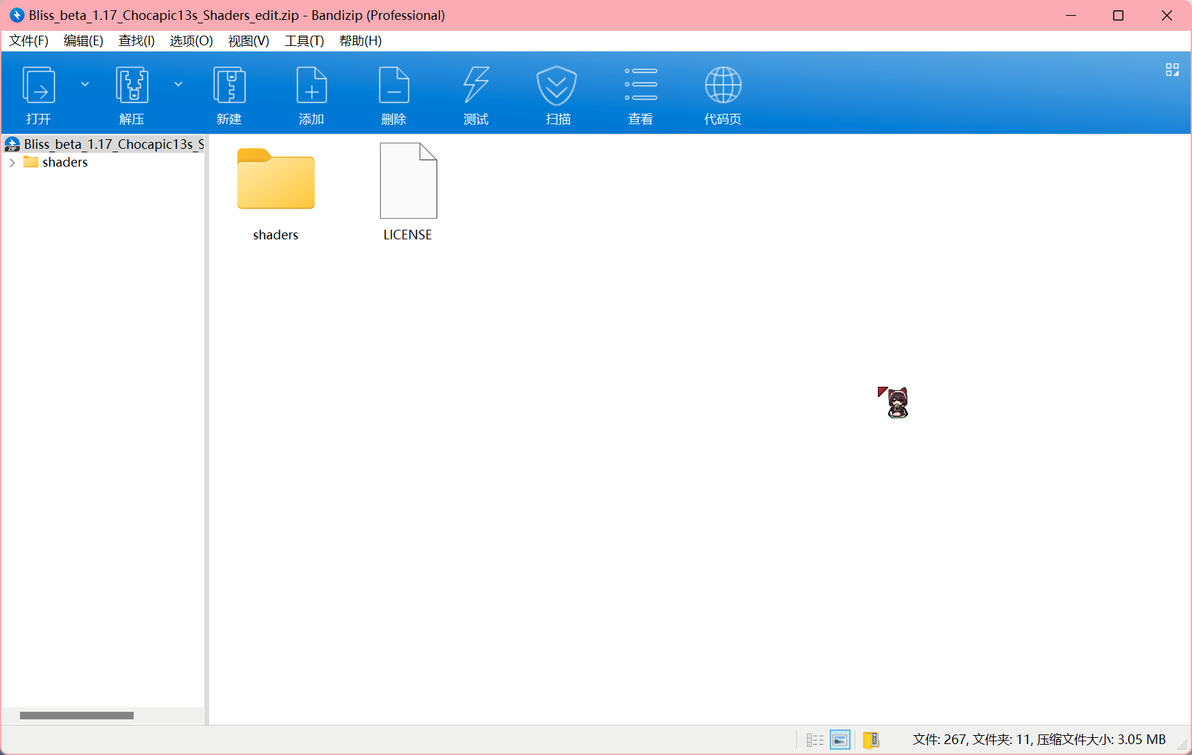Image resolution: width=1192 pixels, height=755 pixels.
Task: Click the 新建 (New archive) icon
Action: click(229, 94)
